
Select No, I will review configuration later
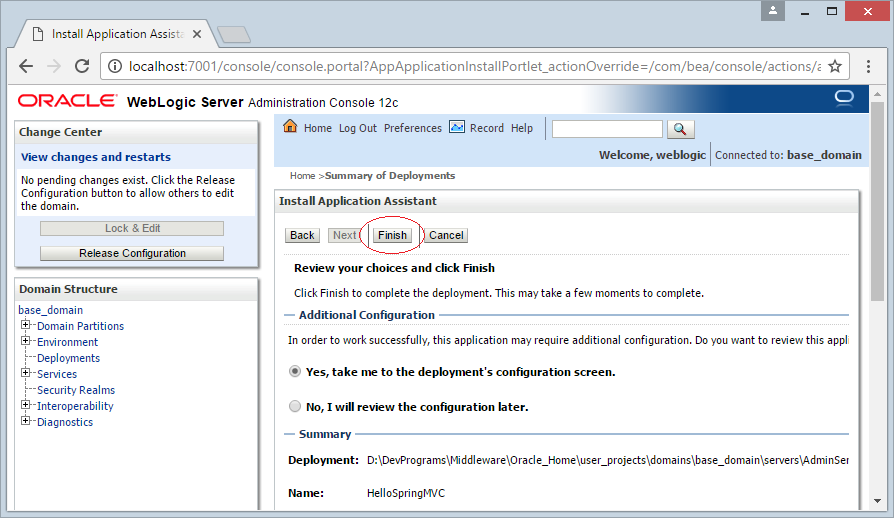click(295, 406)
